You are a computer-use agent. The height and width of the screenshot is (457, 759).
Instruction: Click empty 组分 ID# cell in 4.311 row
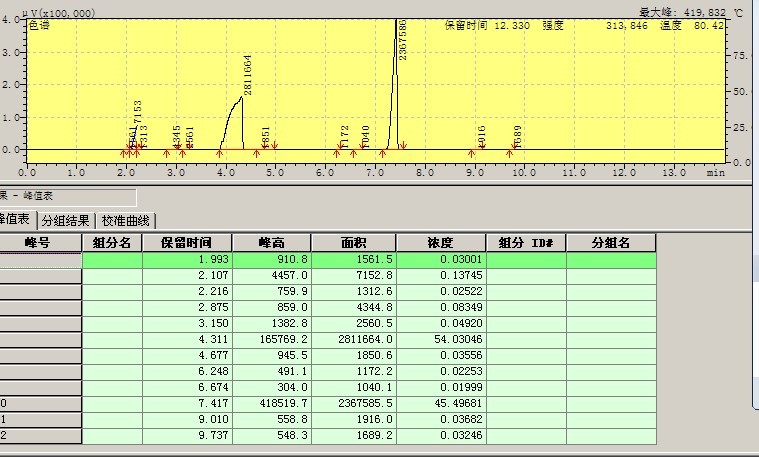coord(526,339)
